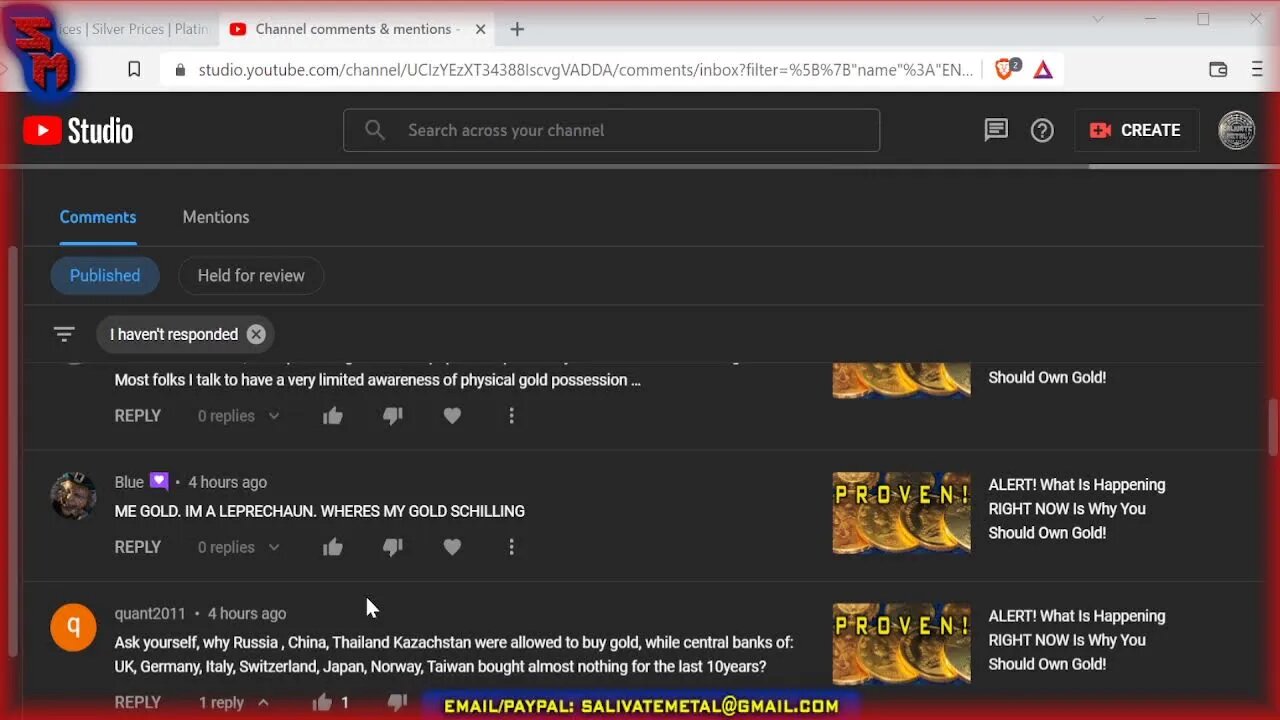1280x720 pixels.
Task: Dislike Blue's leprechaun comment
Action: pos(393,547)
